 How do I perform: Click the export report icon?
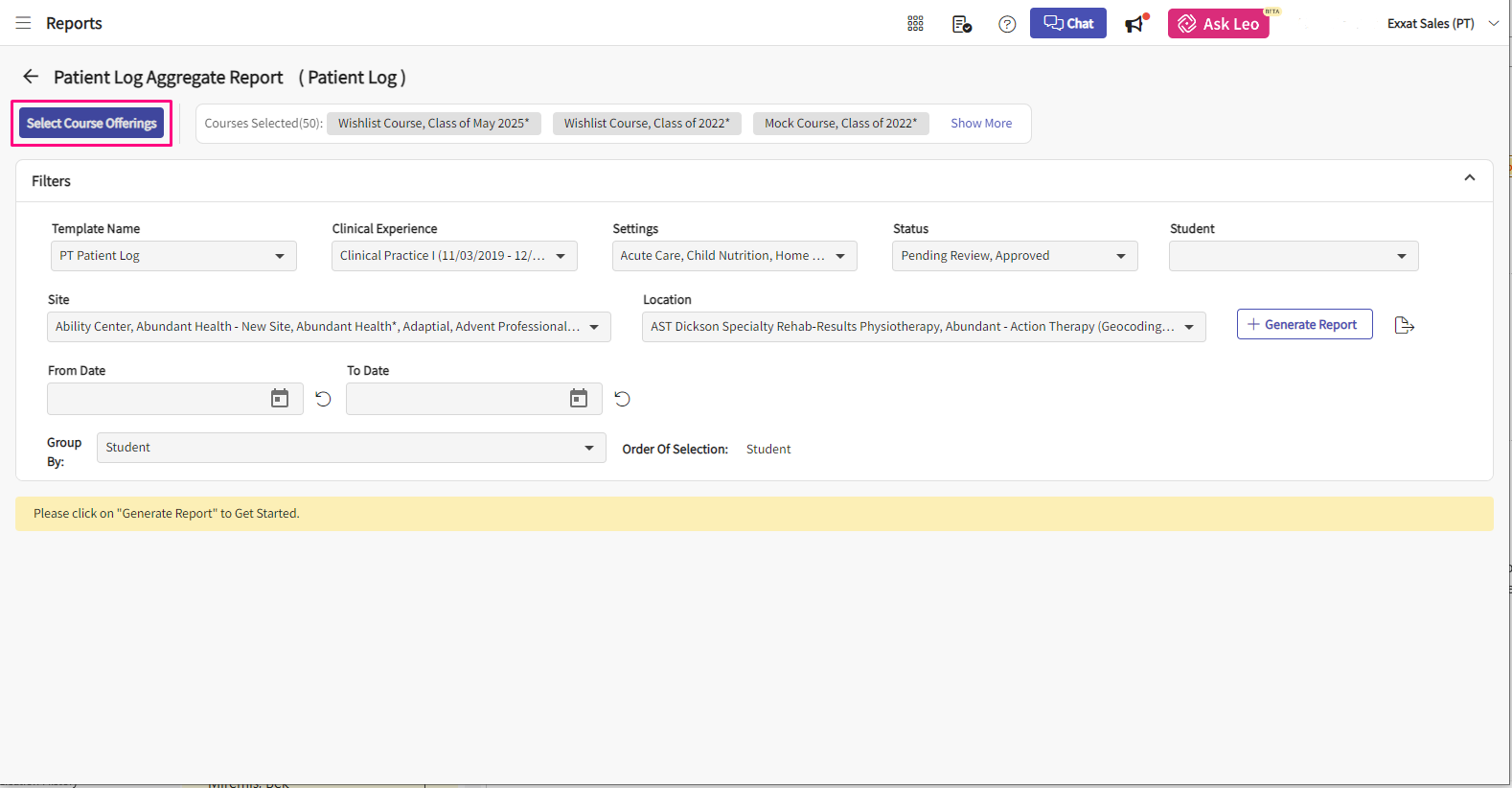coord(1405,325)
